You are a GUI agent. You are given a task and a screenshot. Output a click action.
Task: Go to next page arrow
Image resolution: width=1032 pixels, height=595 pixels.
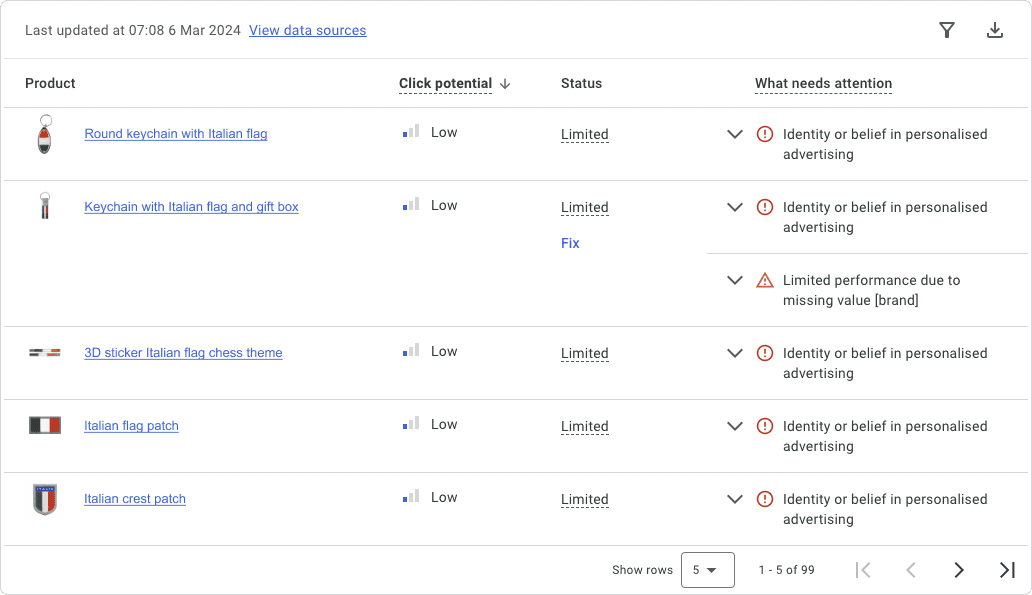pyautogui.click(x=959, y=570)
